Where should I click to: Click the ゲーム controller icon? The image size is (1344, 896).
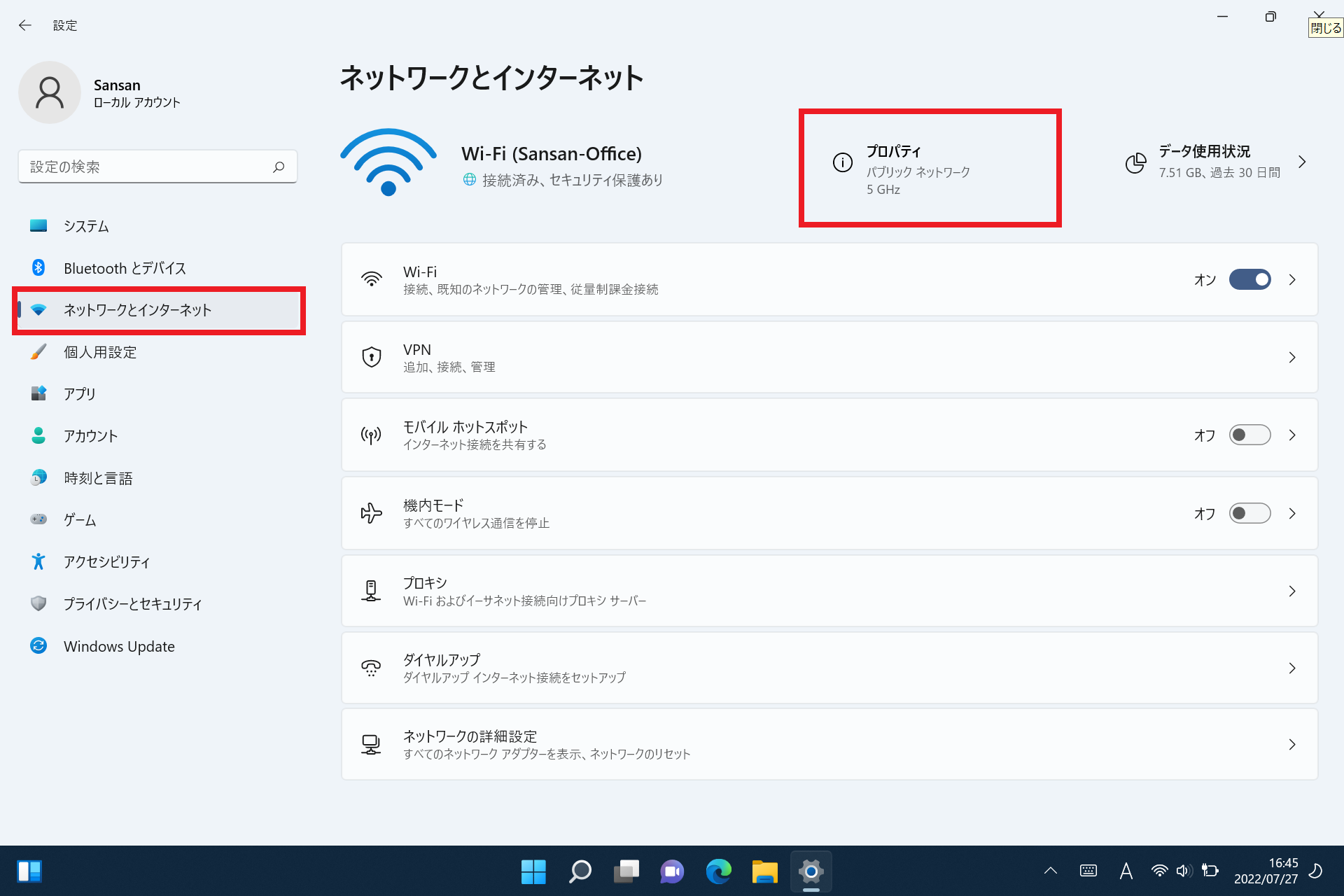coord(38,519)
